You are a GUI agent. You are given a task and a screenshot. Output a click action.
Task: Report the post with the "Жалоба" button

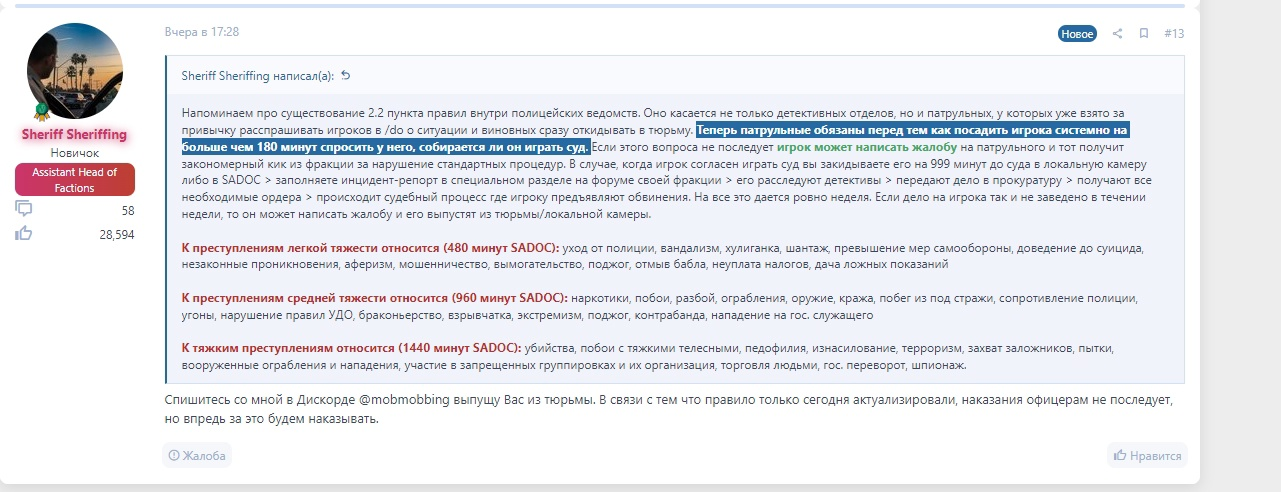197,456
